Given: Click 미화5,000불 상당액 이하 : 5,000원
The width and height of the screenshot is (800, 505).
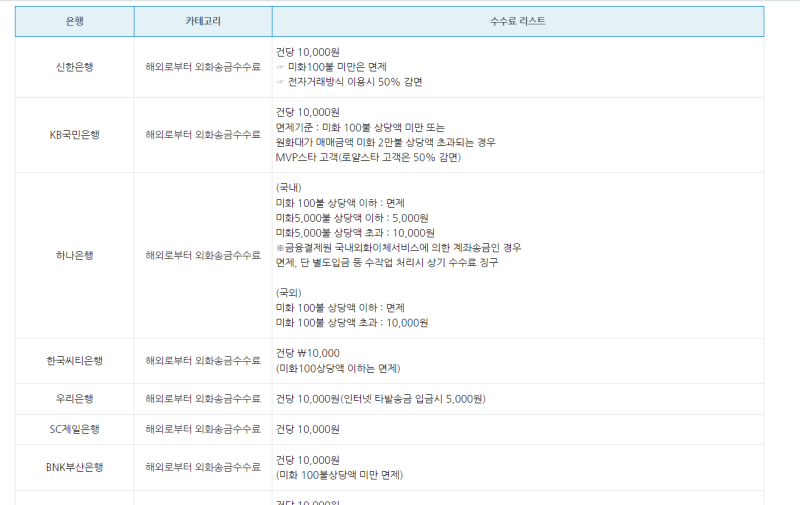Looking at the screenshot, I should tap(352, 218).
